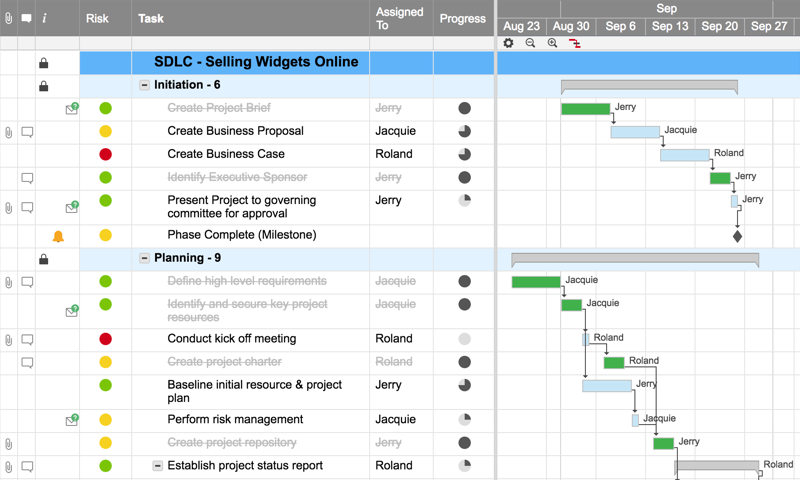Click the zoom out magnifier in Gantt toolbar

click(x=530, y=43)
